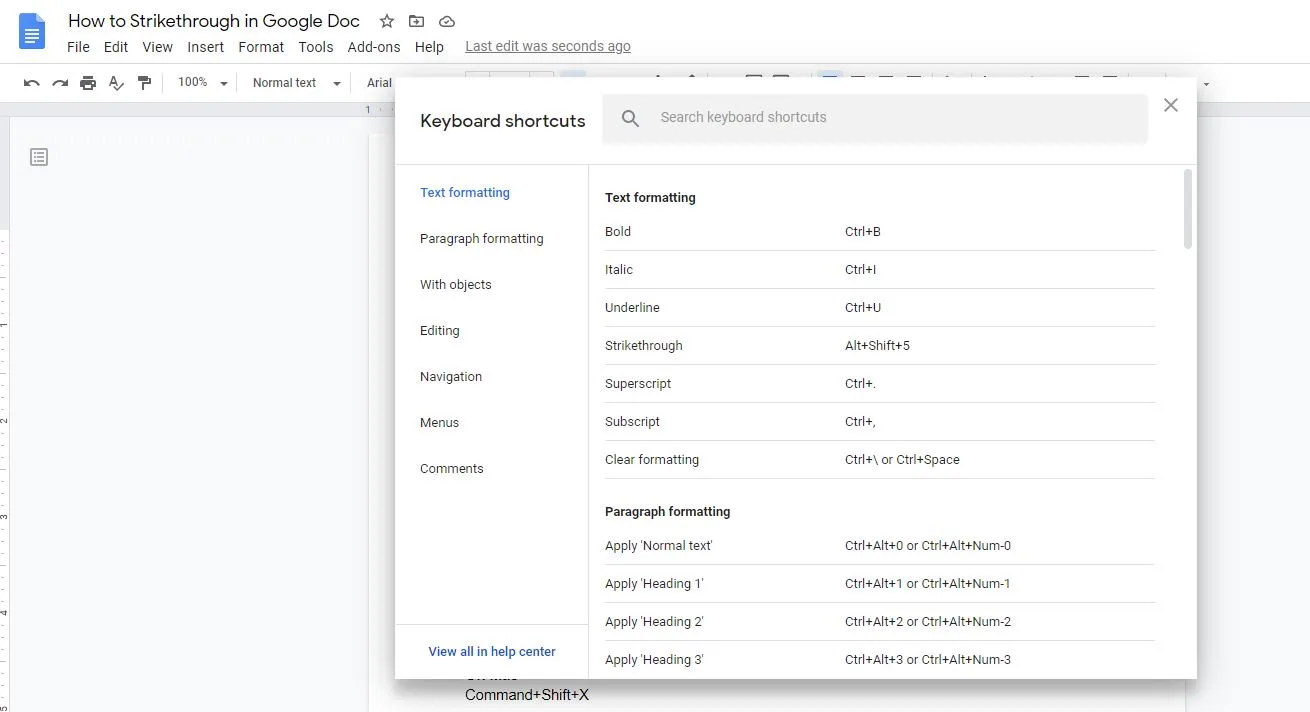
Task: Select Editing category
Action: pos(440,331)
